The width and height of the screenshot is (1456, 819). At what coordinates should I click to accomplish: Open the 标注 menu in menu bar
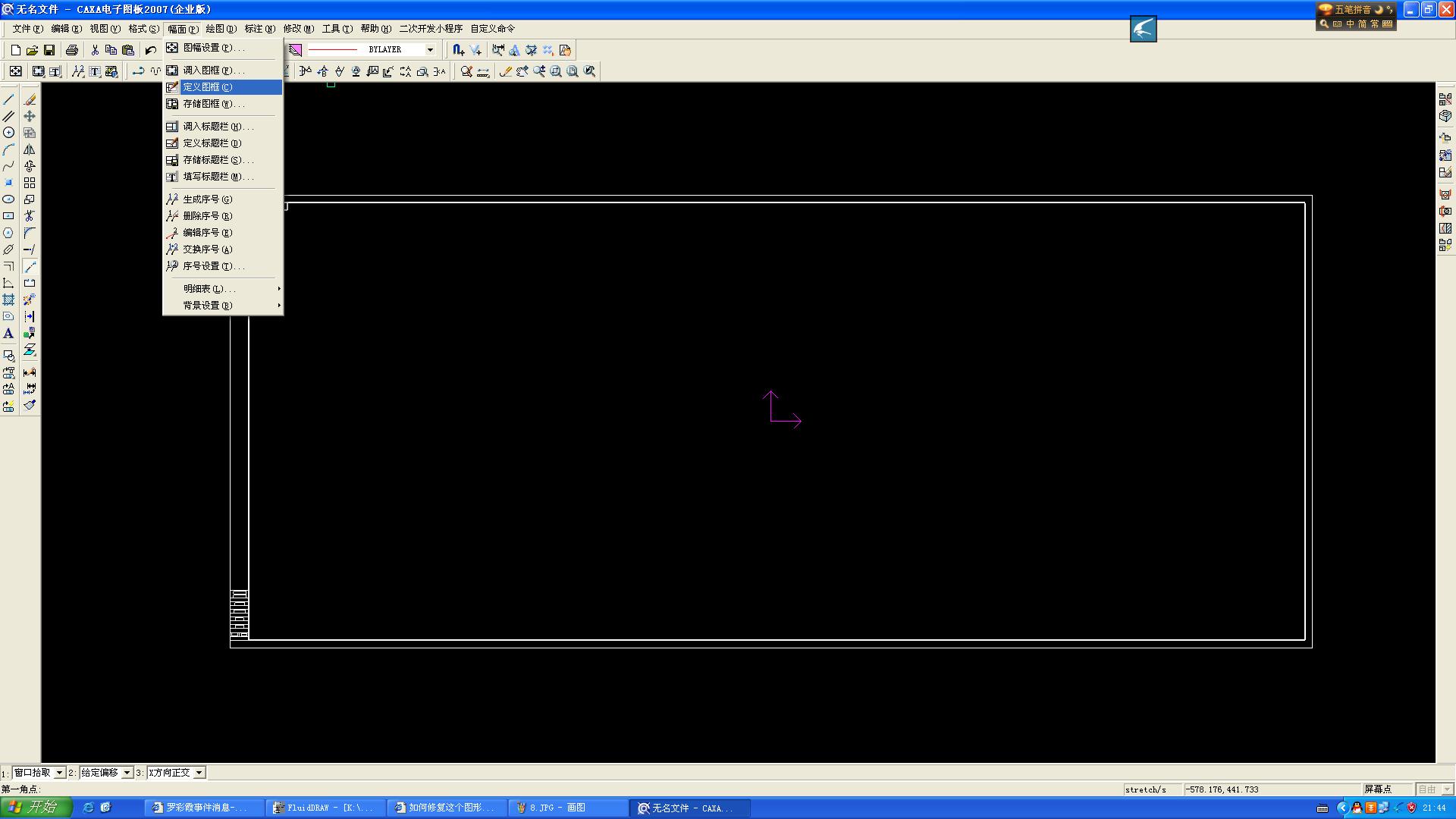coord(259,29)
